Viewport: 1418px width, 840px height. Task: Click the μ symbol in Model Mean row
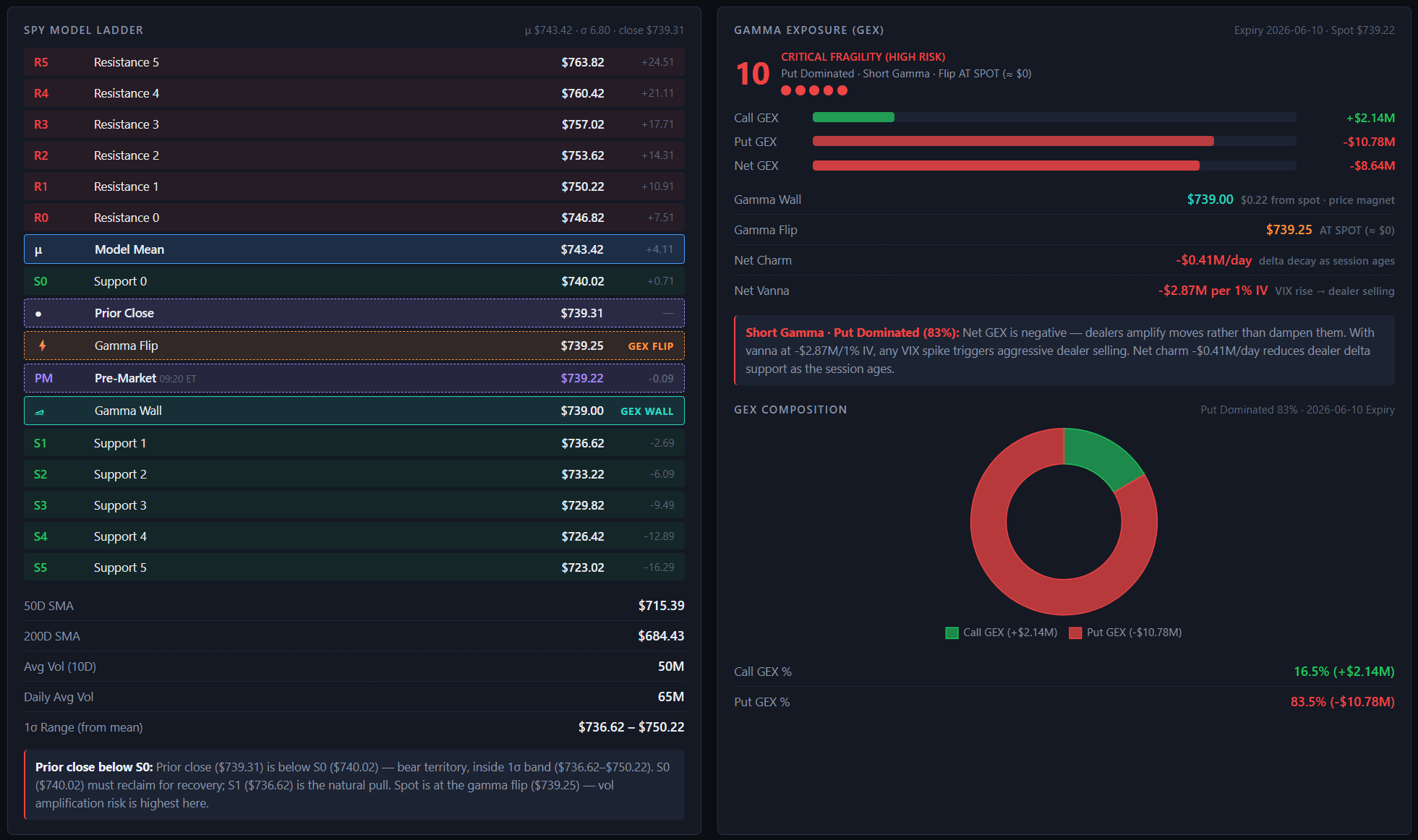pos(38,250)
